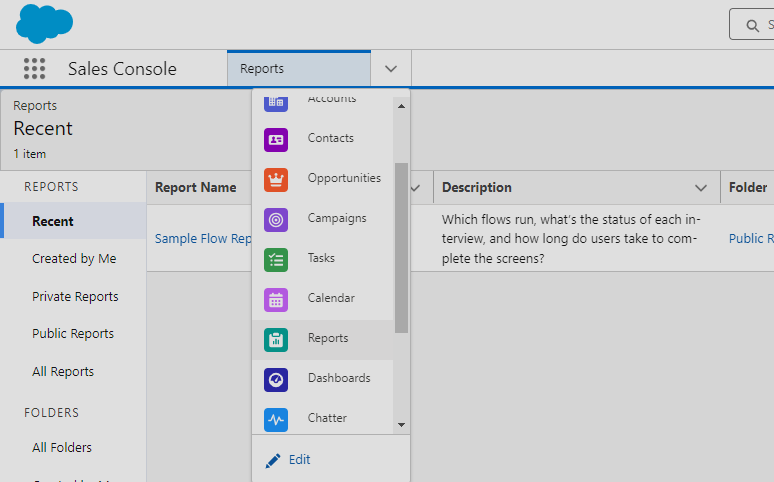Select All Folders in sidebar
The height and width of the screenshot is (482, 774).
pos(62,447)
